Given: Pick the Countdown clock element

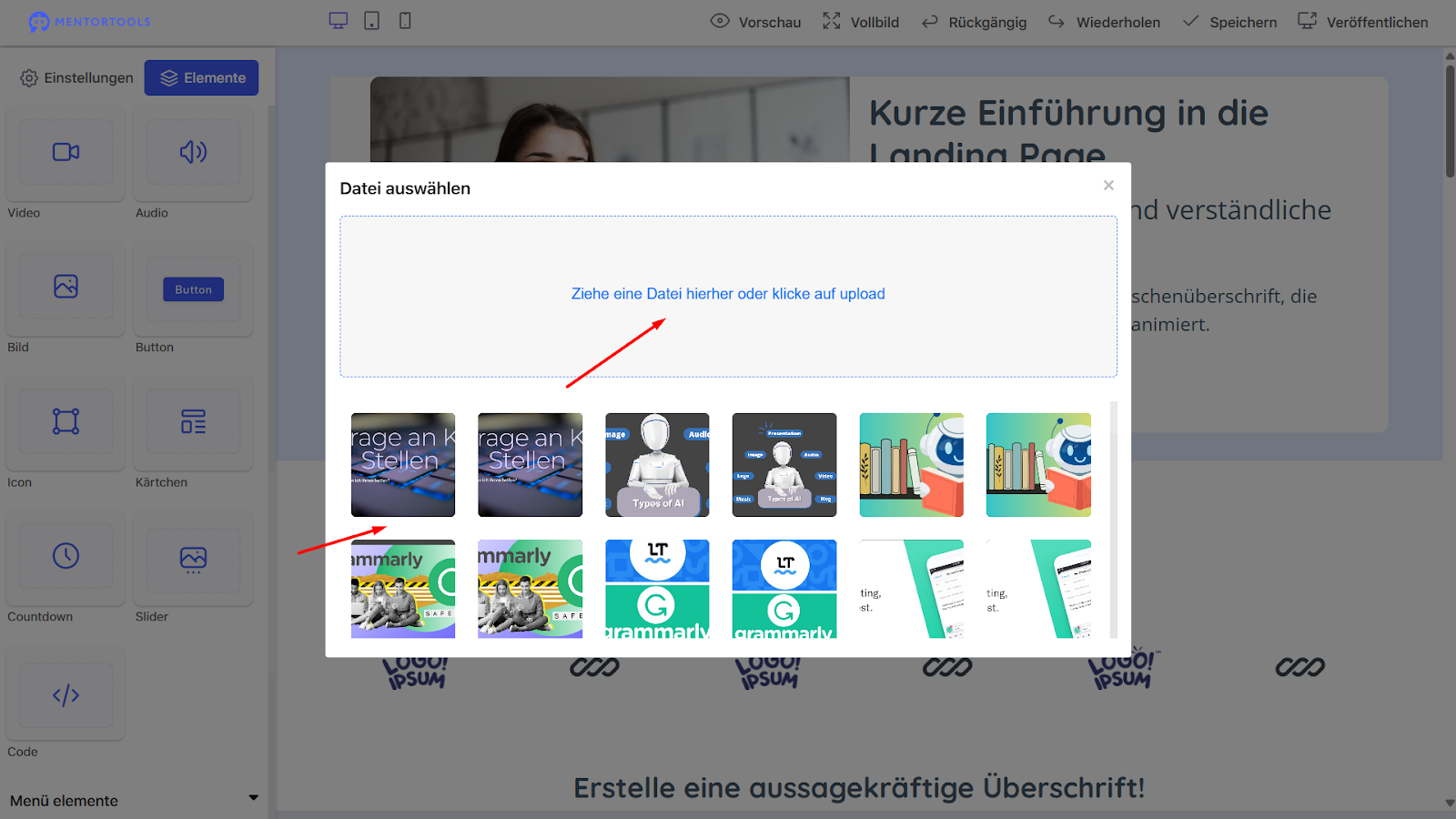Looking at the screenshot, I should (66, 557).
